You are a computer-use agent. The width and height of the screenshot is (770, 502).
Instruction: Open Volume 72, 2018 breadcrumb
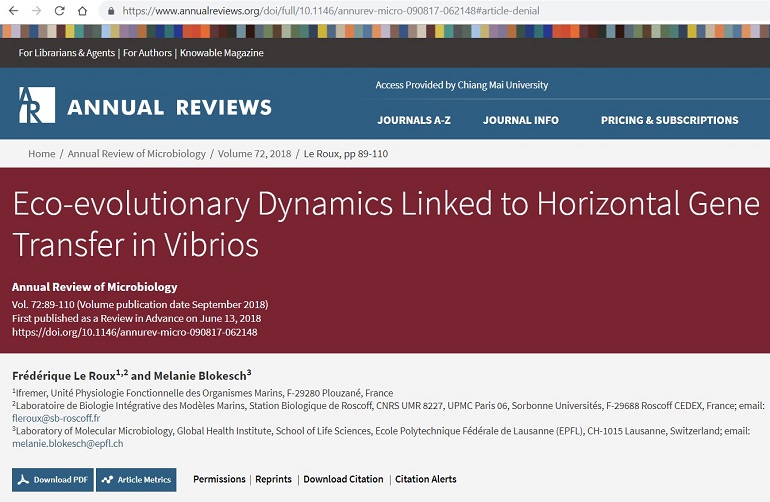254,154
